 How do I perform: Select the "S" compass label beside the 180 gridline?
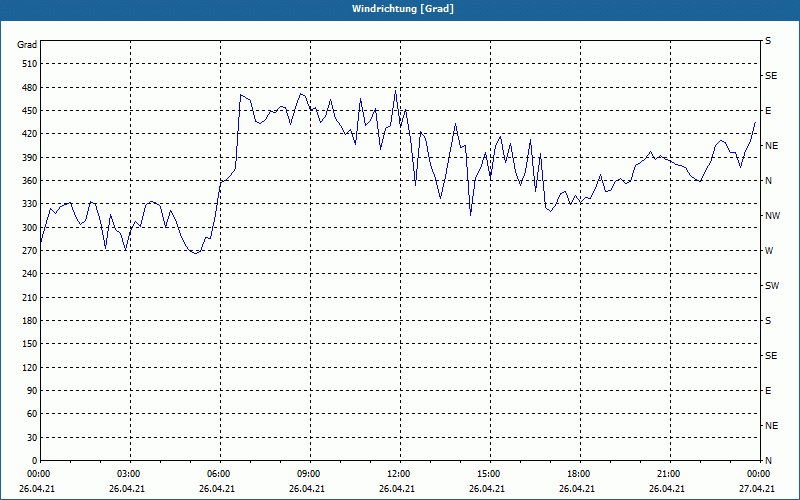[x=768, y=321]
